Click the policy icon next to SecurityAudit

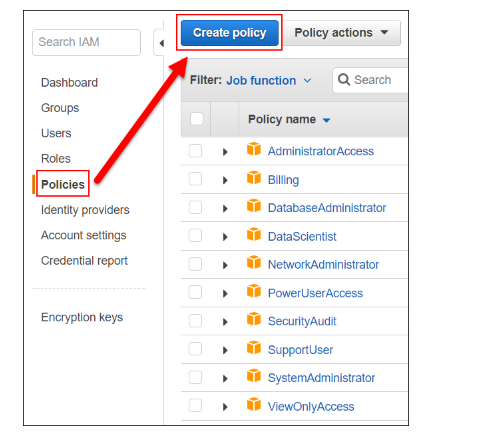254,319
